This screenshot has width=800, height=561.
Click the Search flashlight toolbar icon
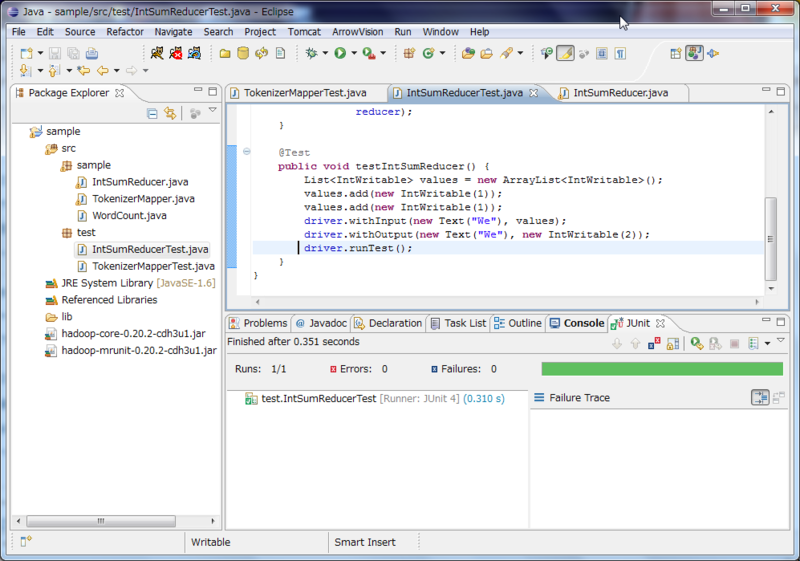[x=506, y=53]
